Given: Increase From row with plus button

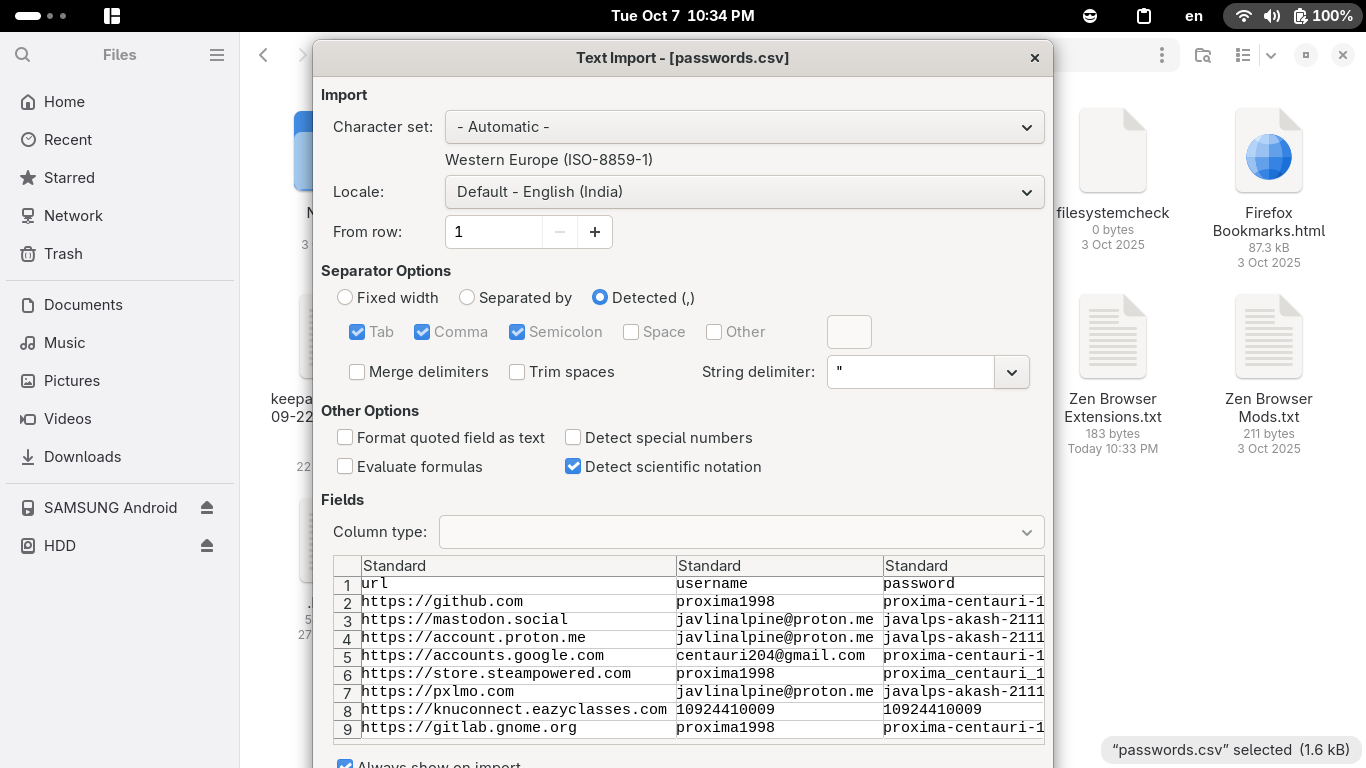Looking at the screenshot, I should point(595,232).
